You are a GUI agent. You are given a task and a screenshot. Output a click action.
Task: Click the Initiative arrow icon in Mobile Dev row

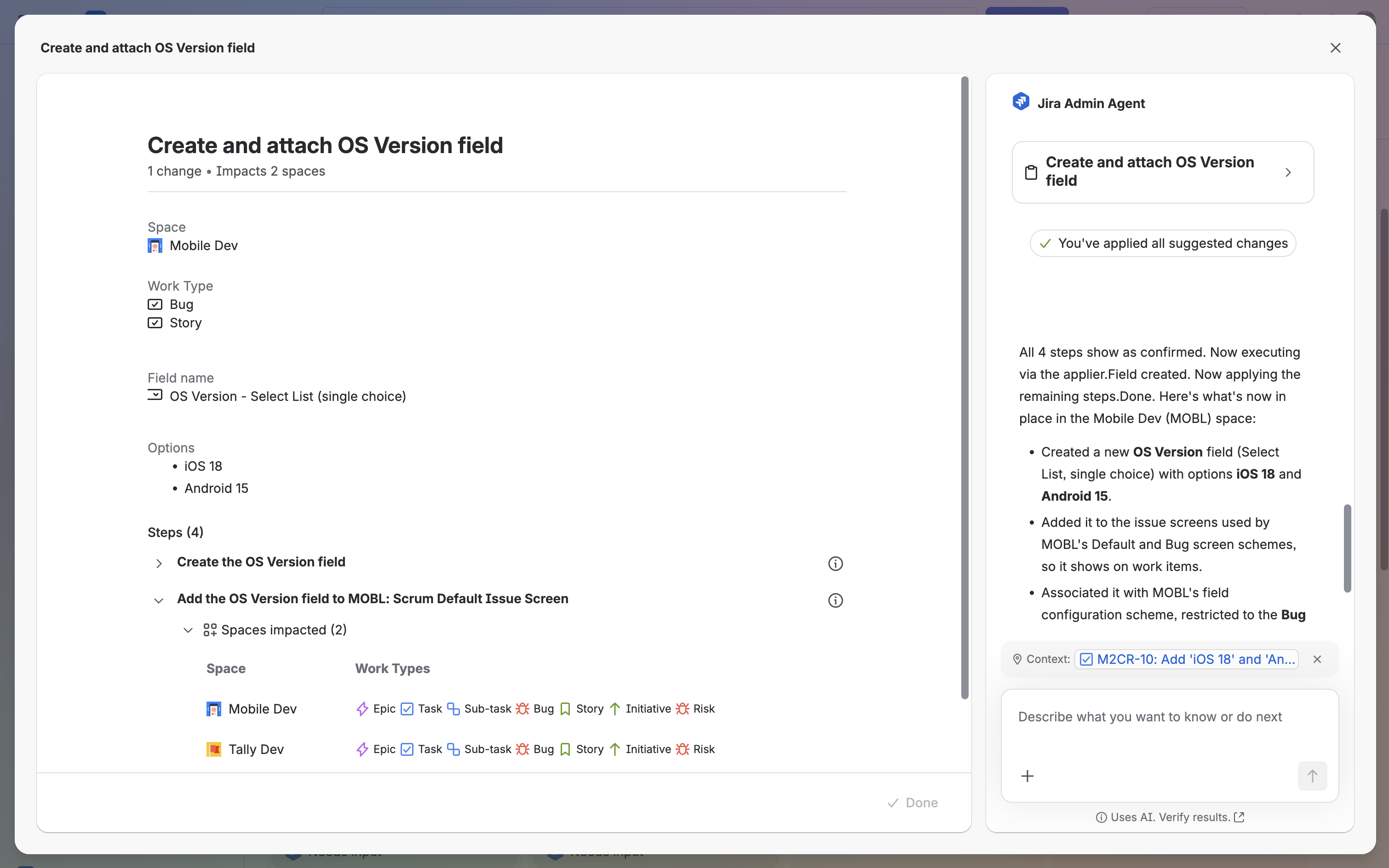pos(614,709)
